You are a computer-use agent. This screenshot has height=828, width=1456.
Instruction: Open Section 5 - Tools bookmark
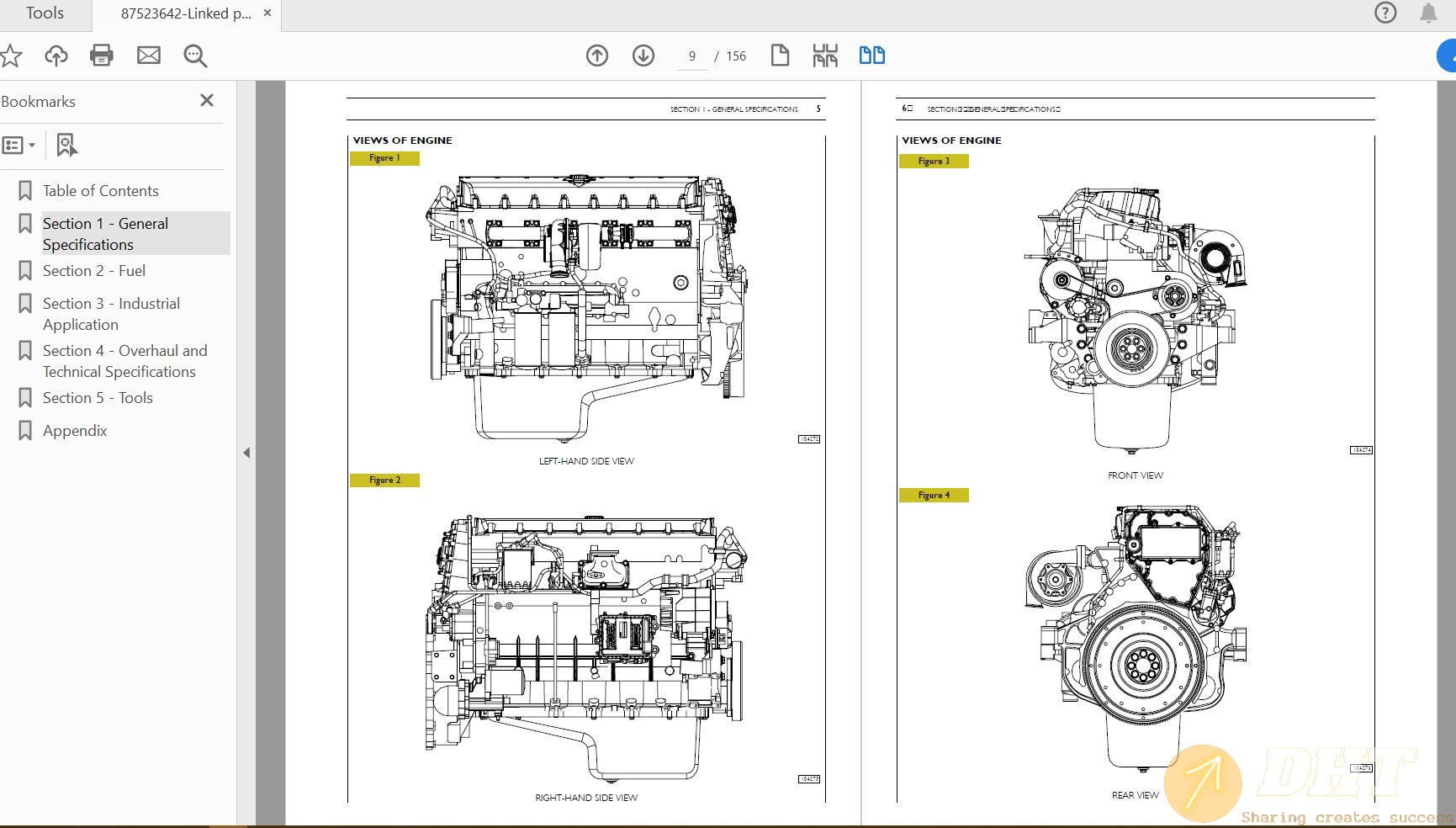98,397
